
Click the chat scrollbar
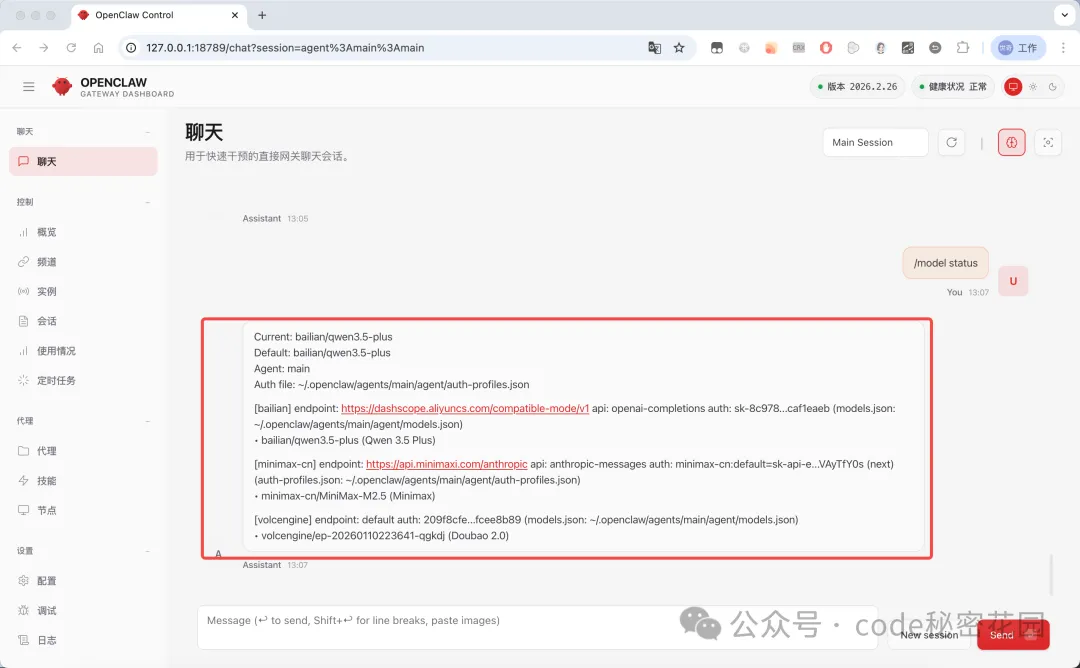[1051, 574]
